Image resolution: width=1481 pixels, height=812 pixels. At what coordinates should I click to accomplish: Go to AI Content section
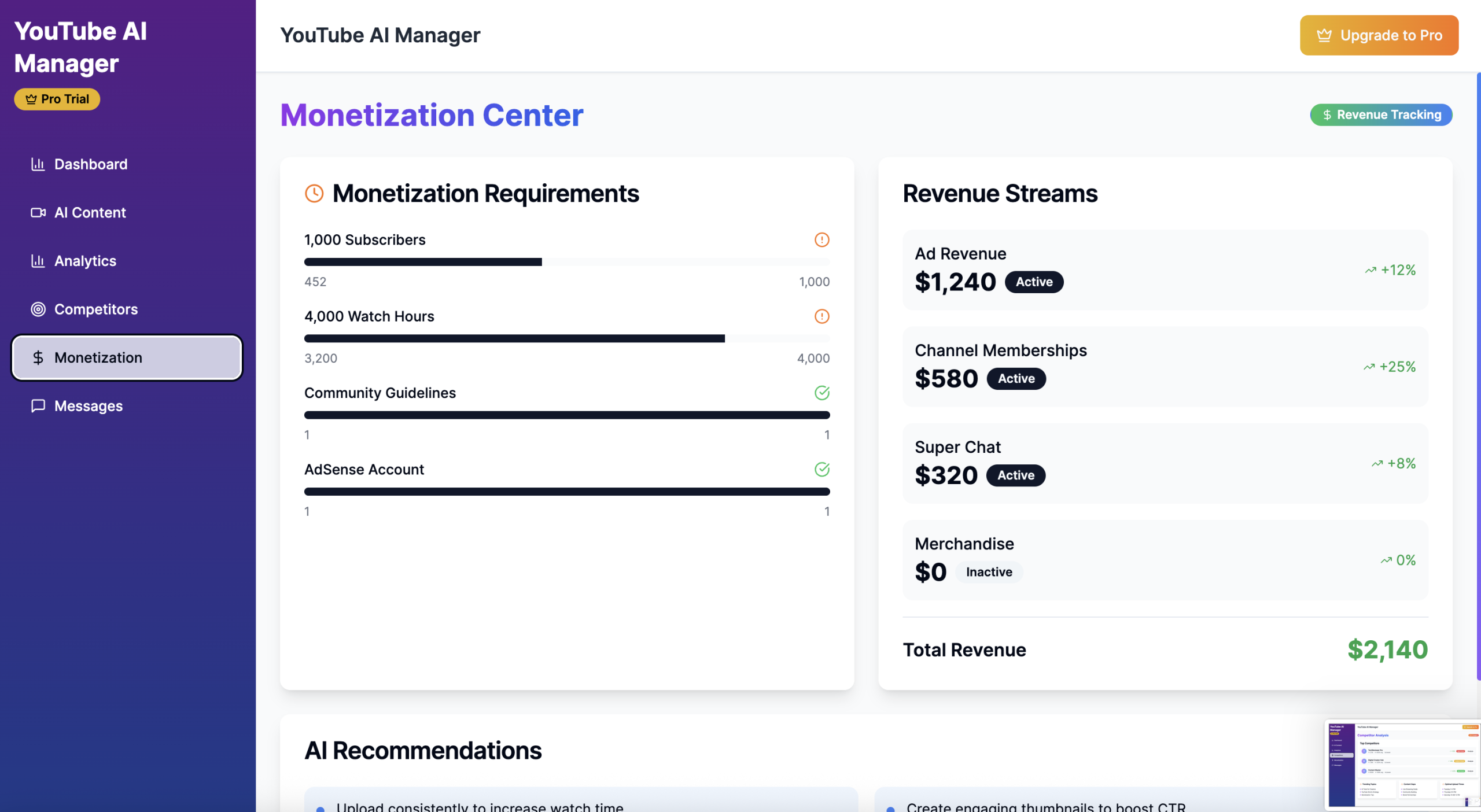[127, 213]
